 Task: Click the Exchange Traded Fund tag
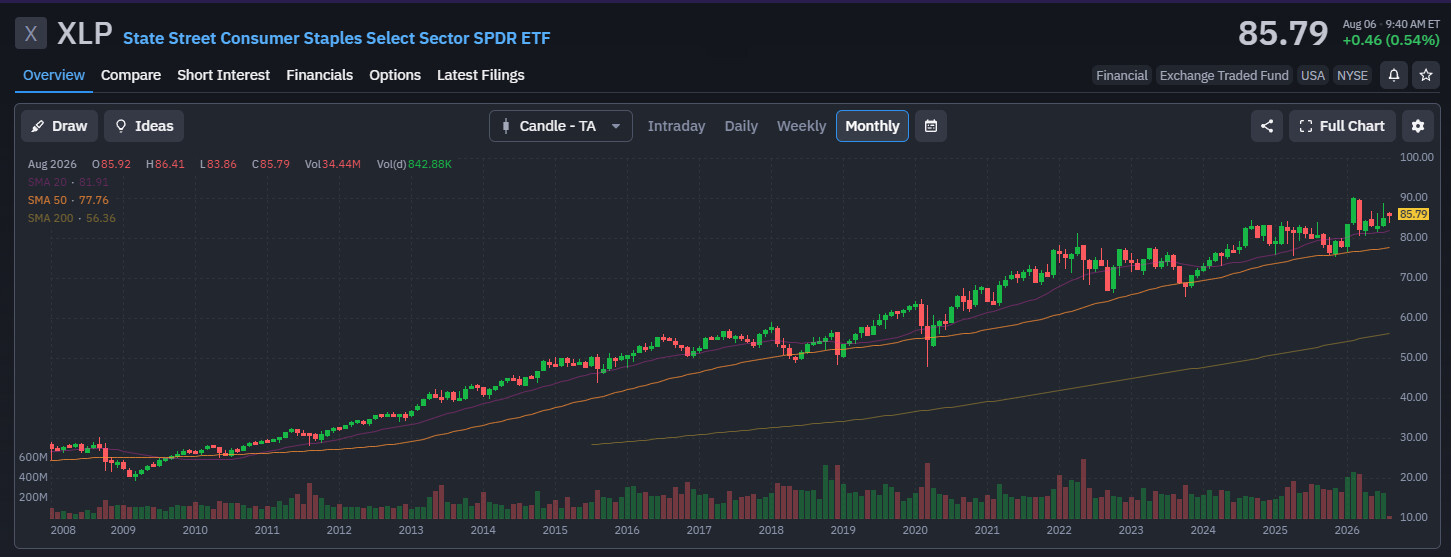click(1224, 75)
